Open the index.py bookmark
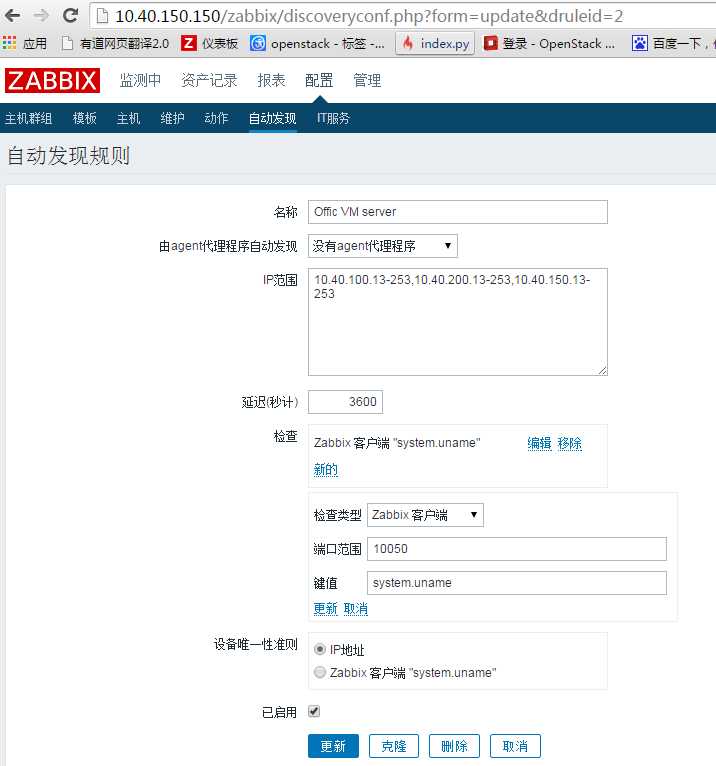The width and height of the screenshot is (716, 766). coord(435,43)
